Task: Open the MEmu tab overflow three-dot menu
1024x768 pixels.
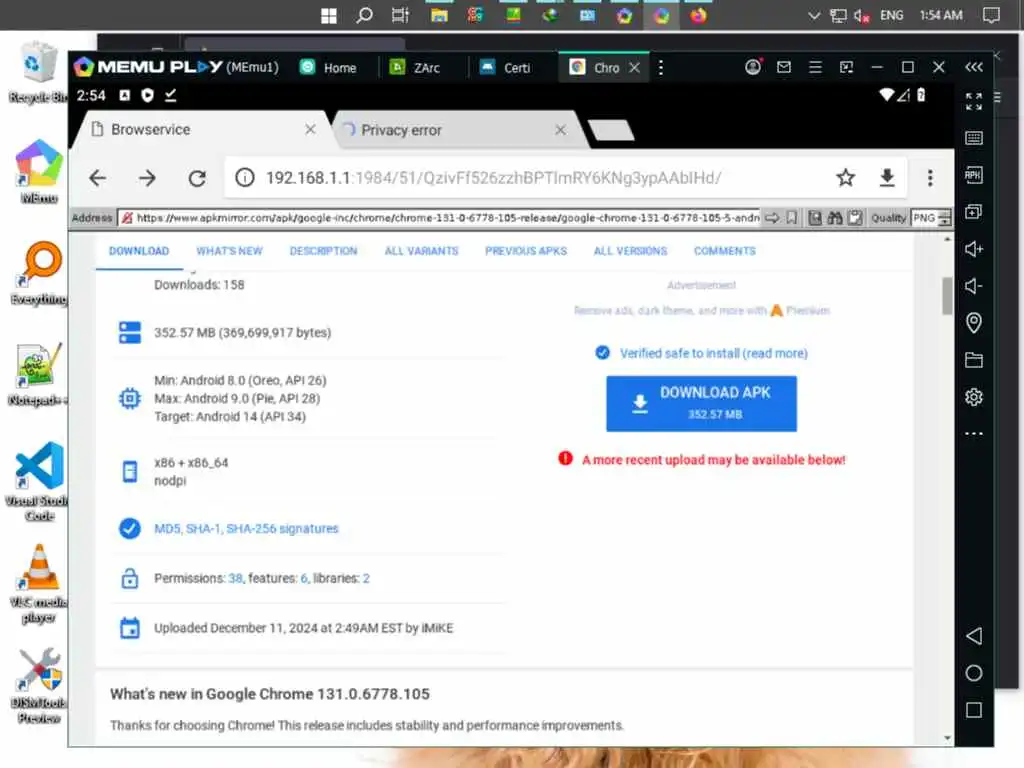Action: coord(661,67)
